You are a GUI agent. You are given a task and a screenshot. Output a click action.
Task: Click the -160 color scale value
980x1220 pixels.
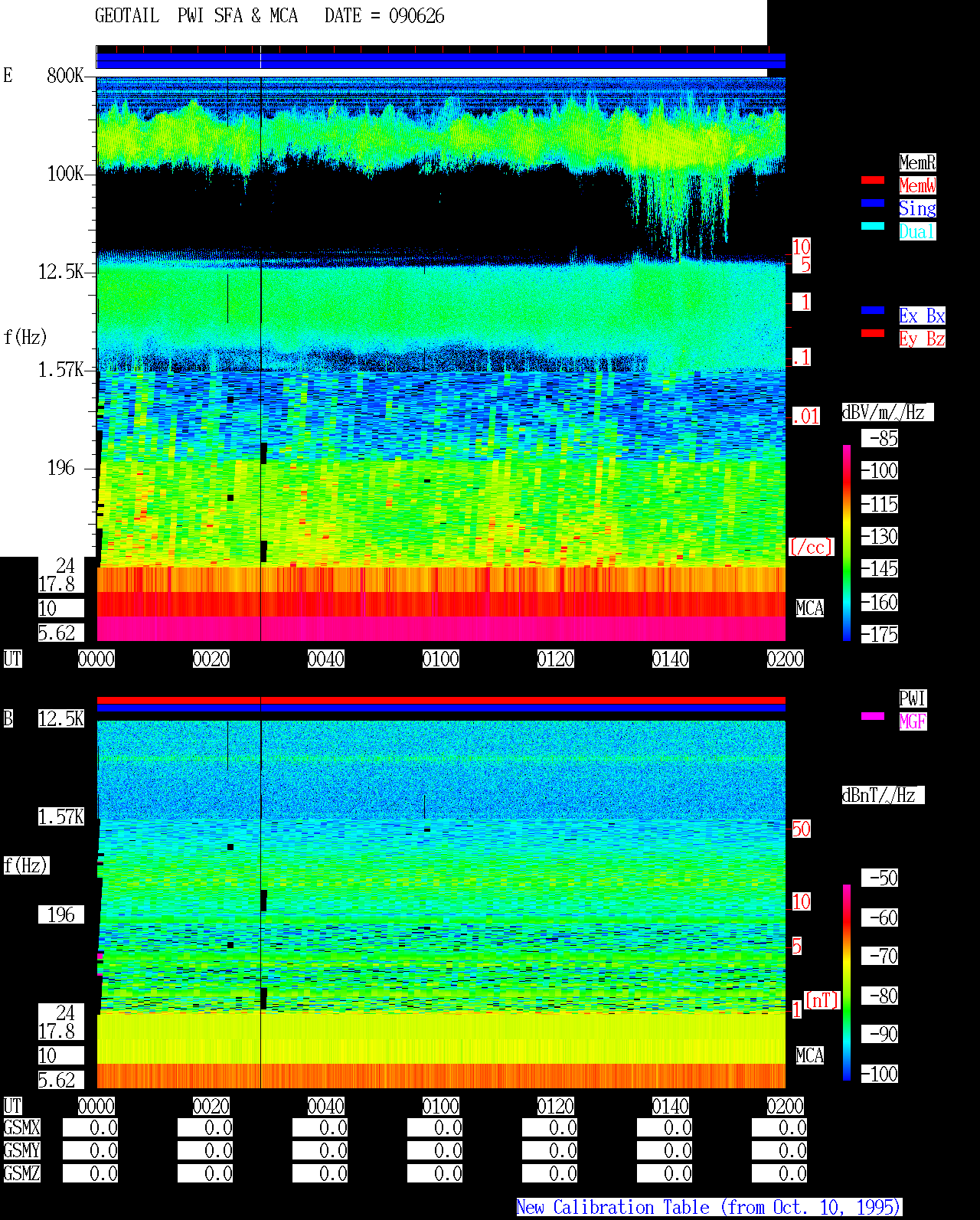[x=880, y=602]
